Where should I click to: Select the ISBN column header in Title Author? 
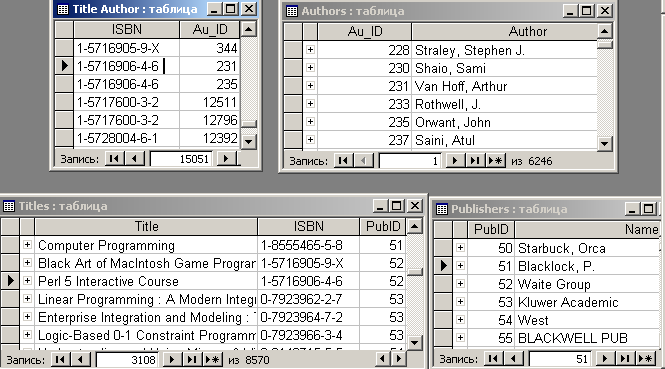click(x=126, y=30)
